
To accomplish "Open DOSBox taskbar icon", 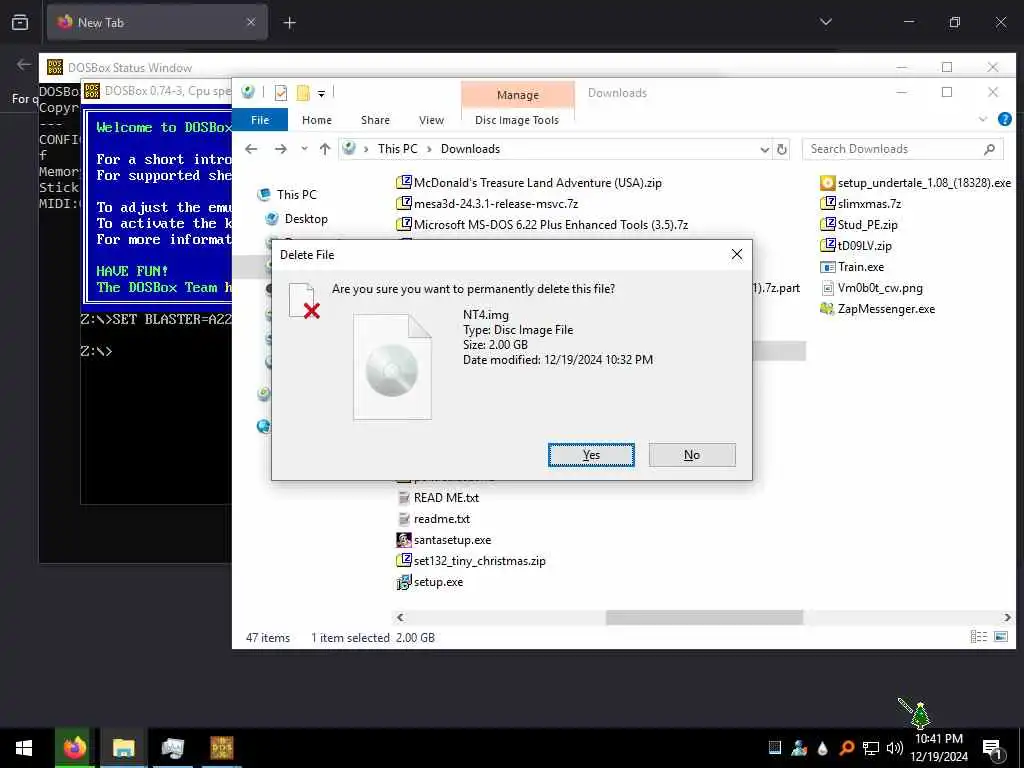I will (221, 748).
